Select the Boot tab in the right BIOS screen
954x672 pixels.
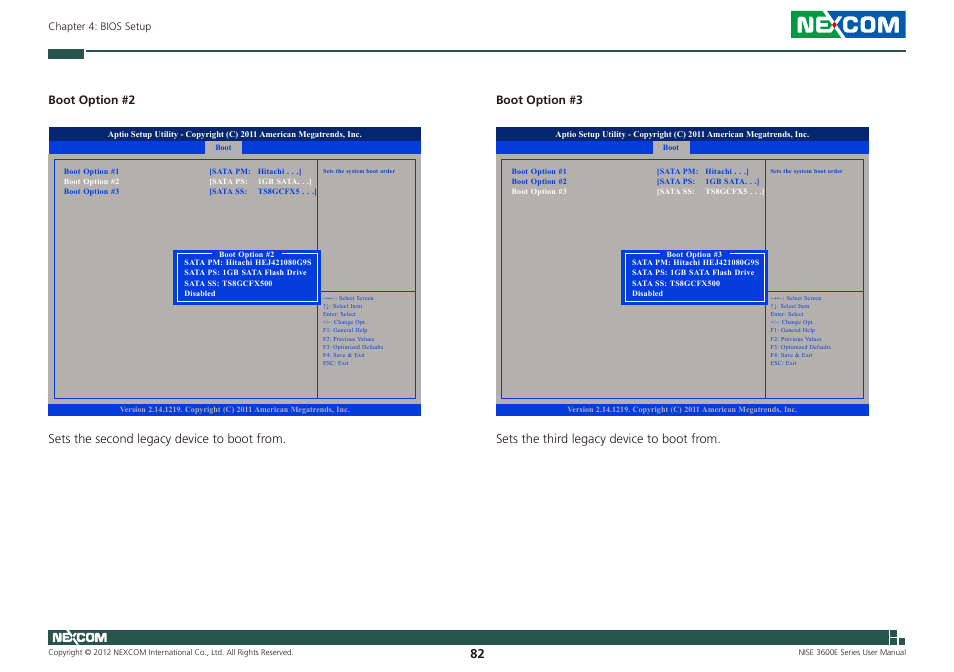point(670,148)
